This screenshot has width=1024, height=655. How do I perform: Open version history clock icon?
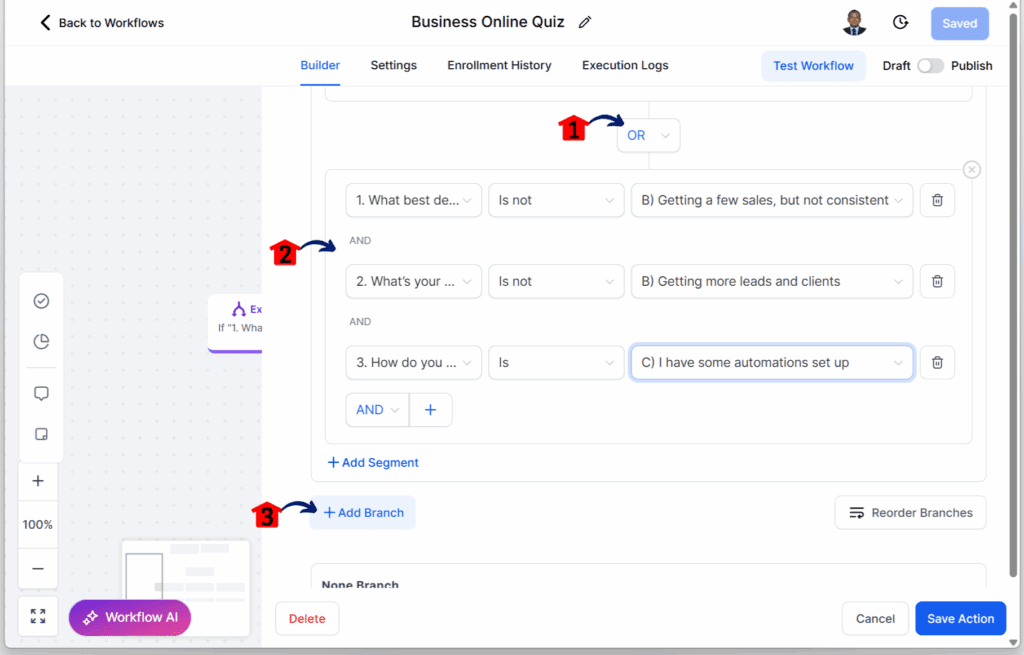901,23
